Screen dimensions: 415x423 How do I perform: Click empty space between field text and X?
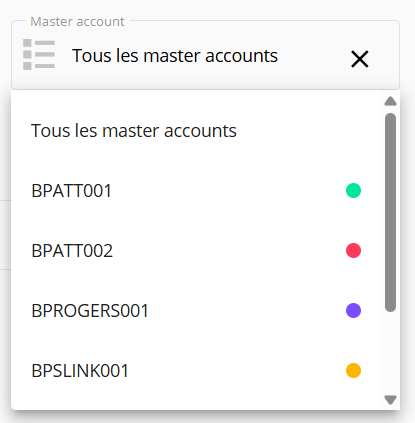pos(314,57)
